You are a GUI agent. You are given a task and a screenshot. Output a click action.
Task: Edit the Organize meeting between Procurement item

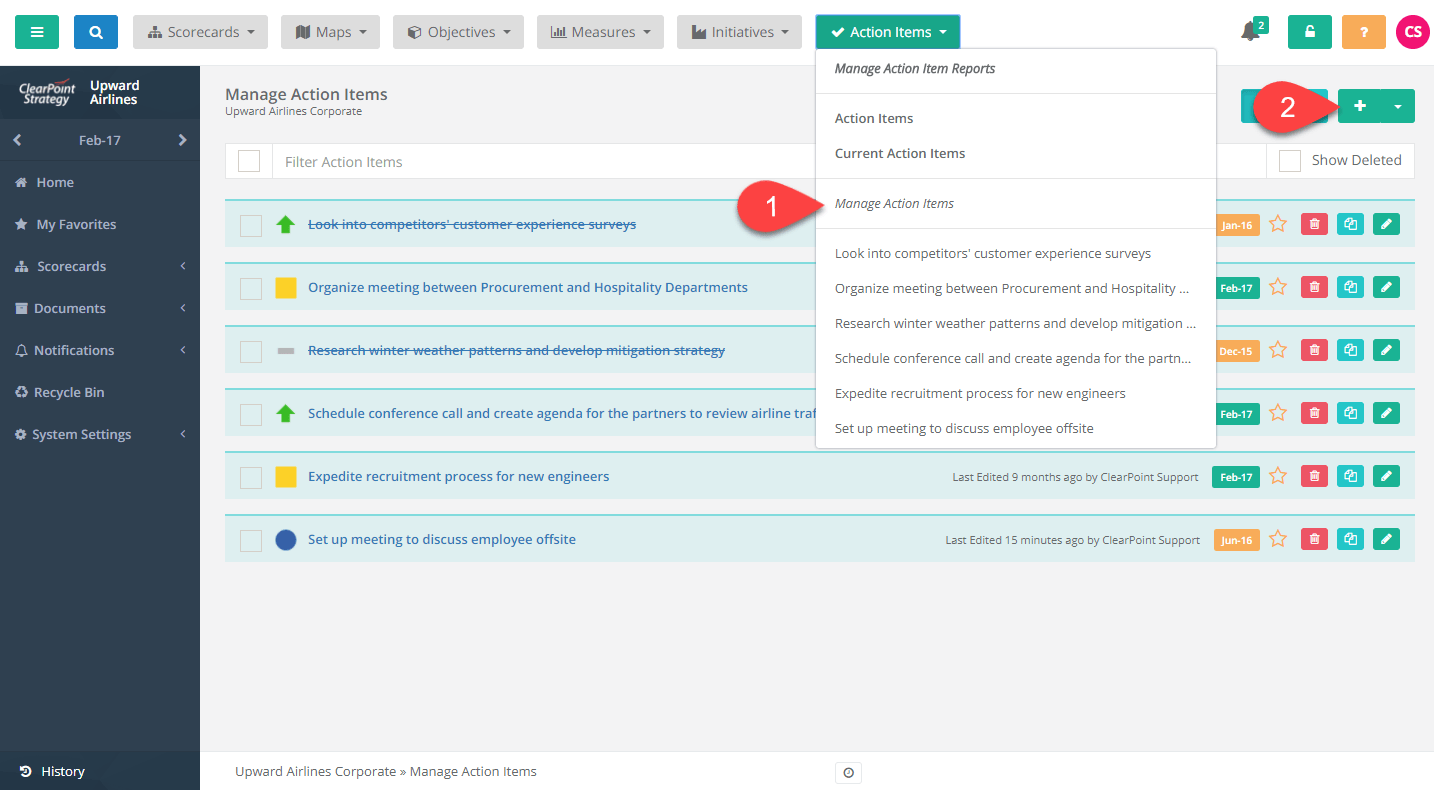(1386, 287)
